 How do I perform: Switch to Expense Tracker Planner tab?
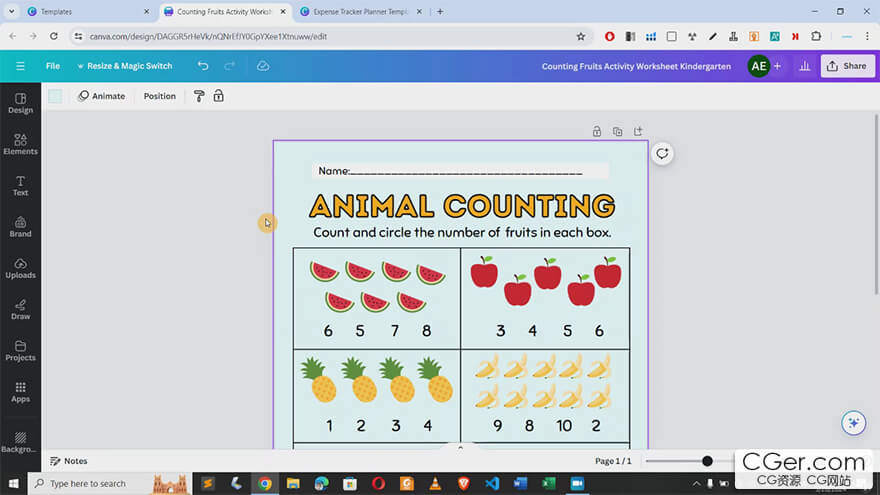[362, 11]
